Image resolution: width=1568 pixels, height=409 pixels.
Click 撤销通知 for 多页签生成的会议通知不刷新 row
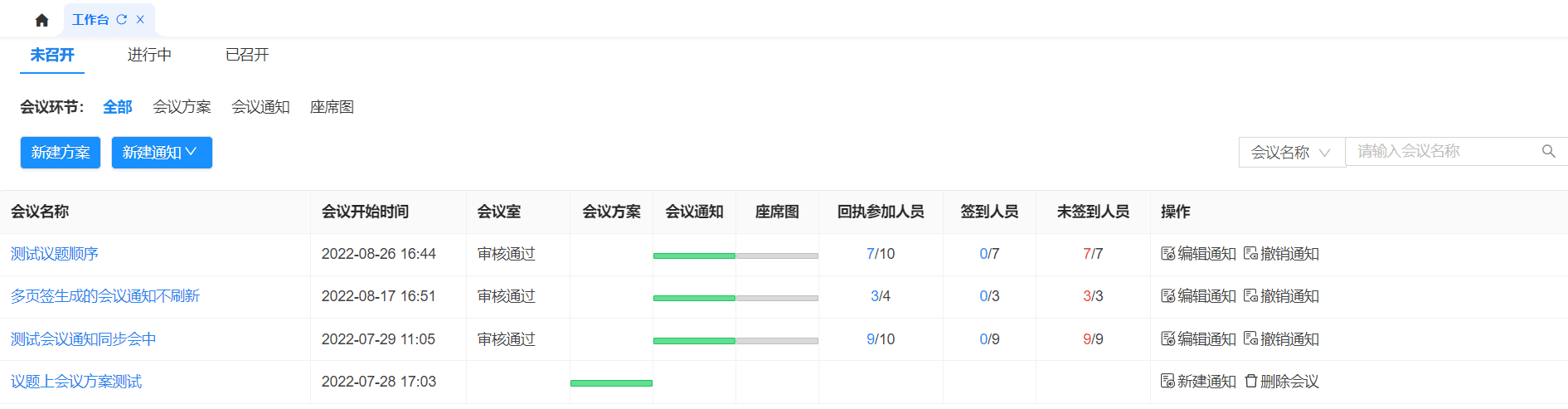pos(1281,296)
